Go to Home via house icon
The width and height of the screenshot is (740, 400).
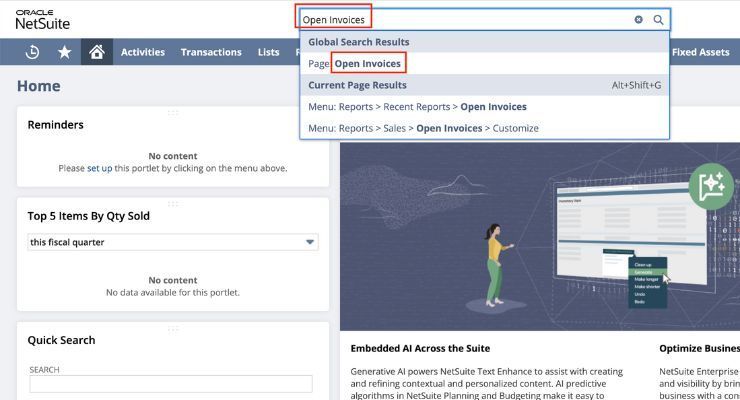pos(97,52)
